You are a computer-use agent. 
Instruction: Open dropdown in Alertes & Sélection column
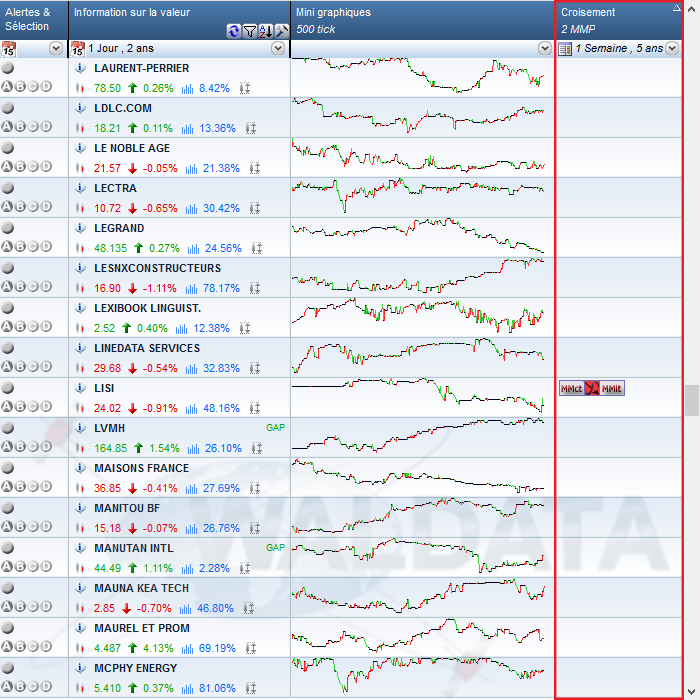(56, 48)
